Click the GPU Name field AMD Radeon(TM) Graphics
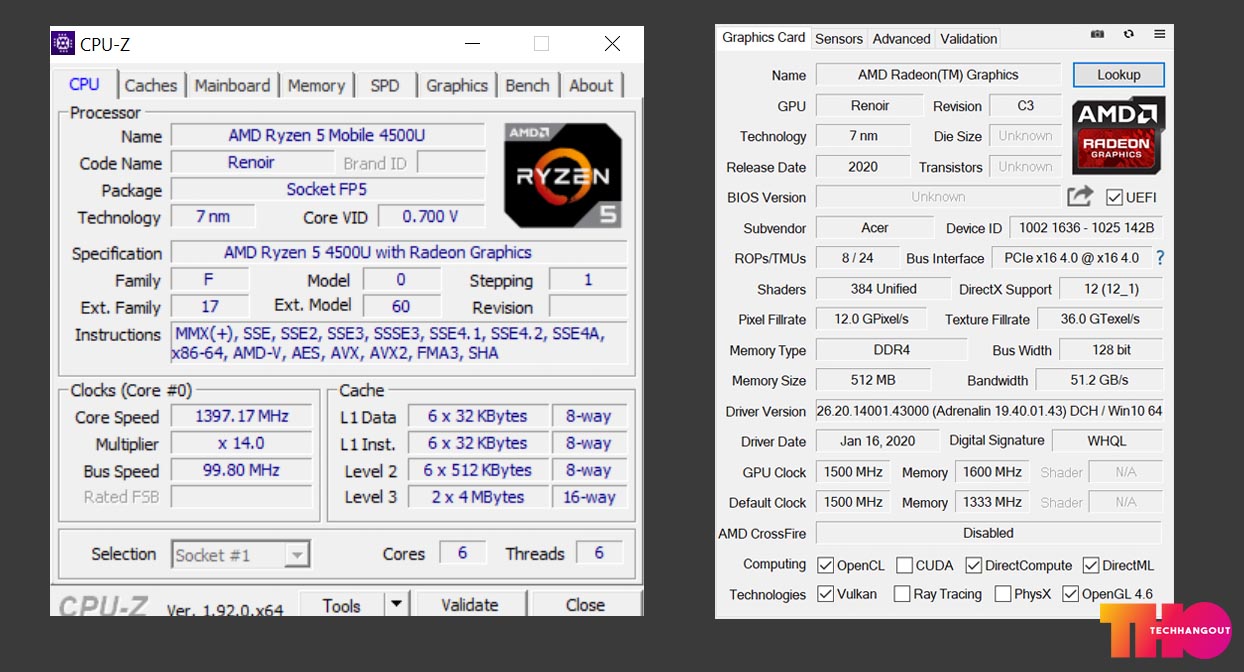The width and height of the screenshot is (1244, 672). [938, 75]
